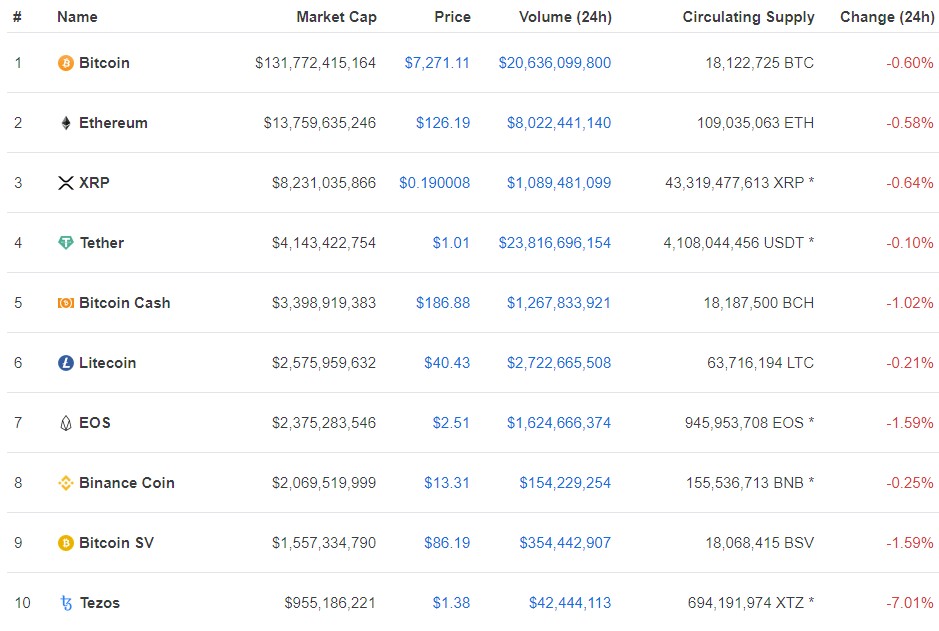Click Bitcoin price $7,271.11
This screenshot has height=631, width=939.
pyautogui.click(x=437, y=63)
